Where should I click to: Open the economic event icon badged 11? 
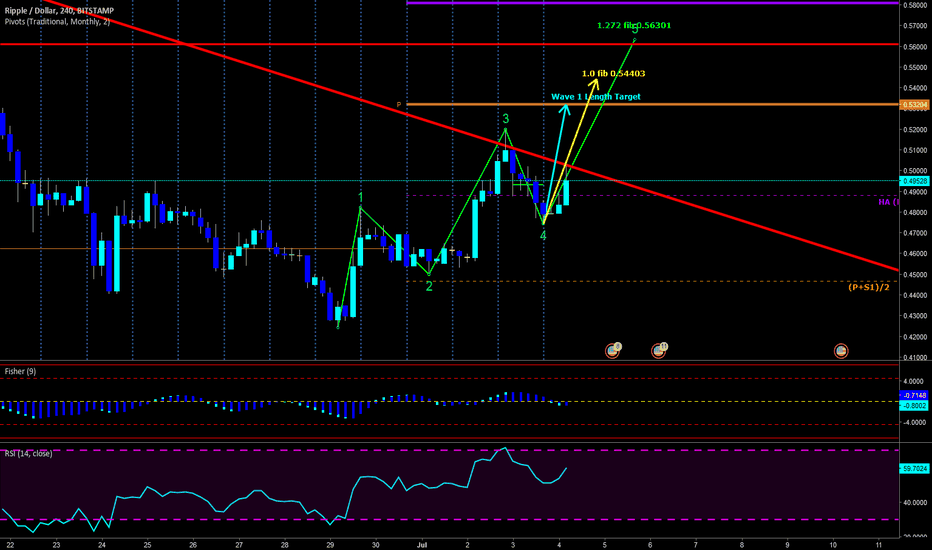659,351
